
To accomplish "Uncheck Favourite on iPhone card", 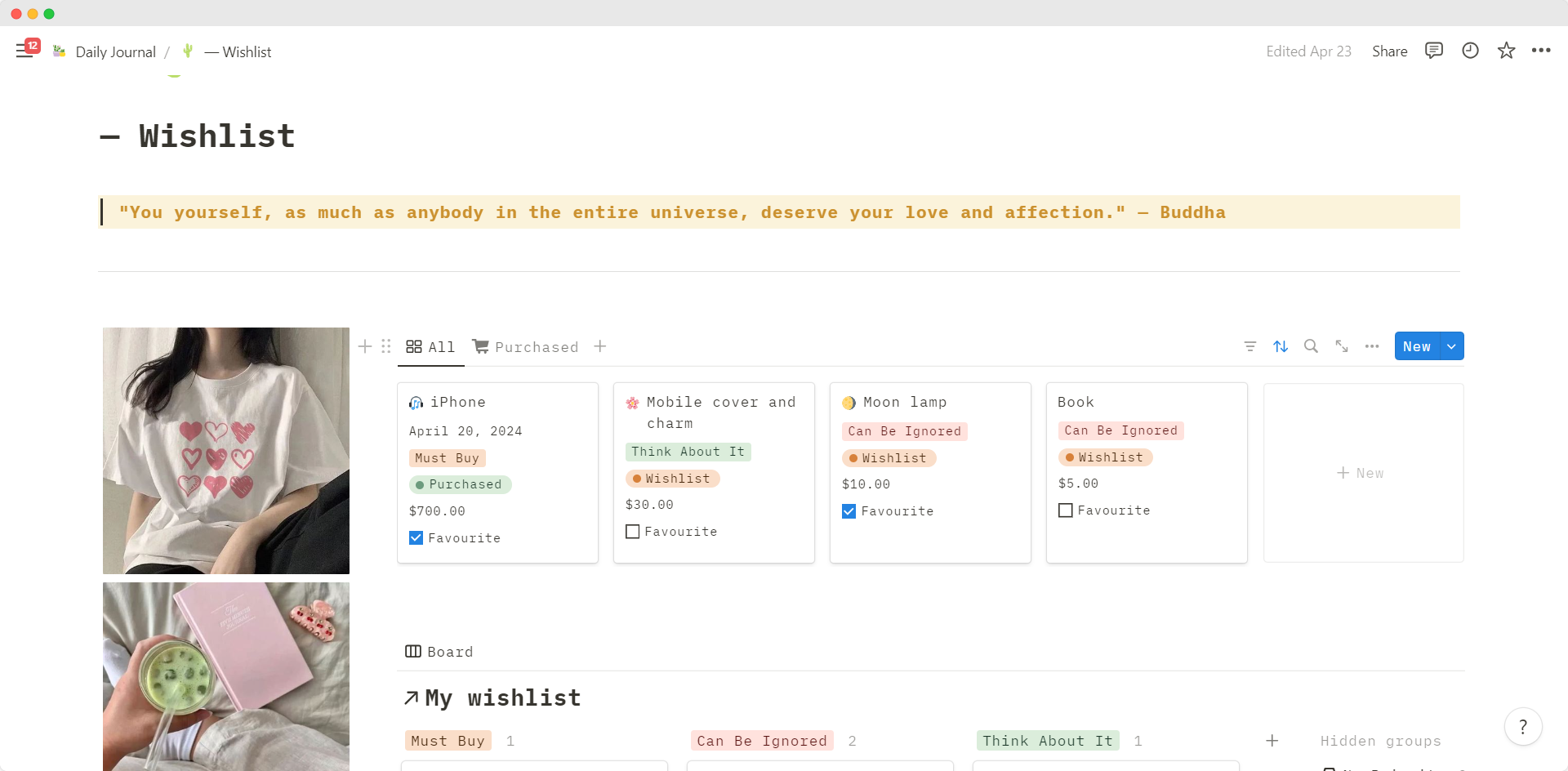I will [x=416, y=538].
